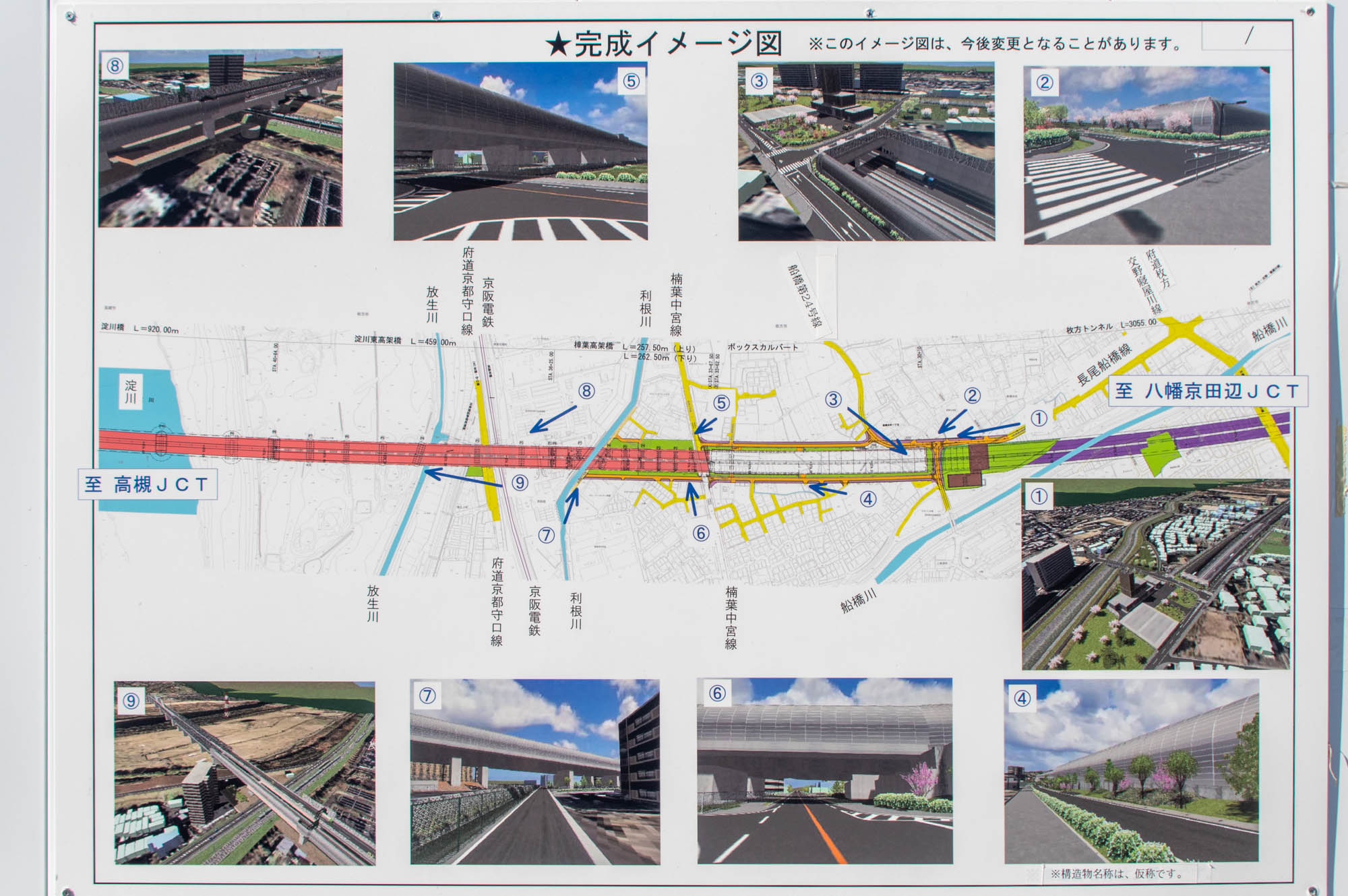Click the blue 淀川 river area
Screen dimensions: 1348x896
tap(138, 411)
